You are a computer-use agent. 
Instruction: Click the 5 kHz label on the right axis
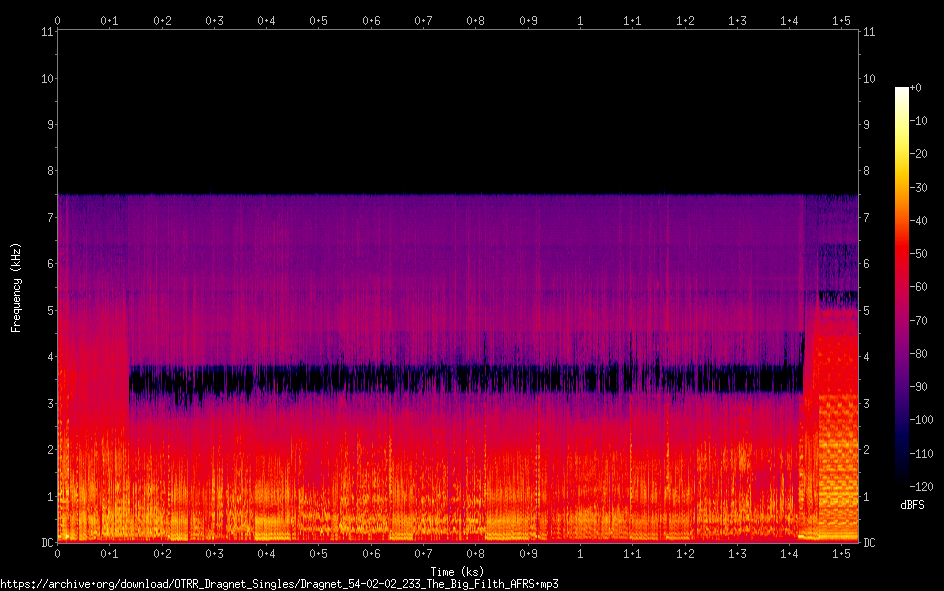[868, 311]
